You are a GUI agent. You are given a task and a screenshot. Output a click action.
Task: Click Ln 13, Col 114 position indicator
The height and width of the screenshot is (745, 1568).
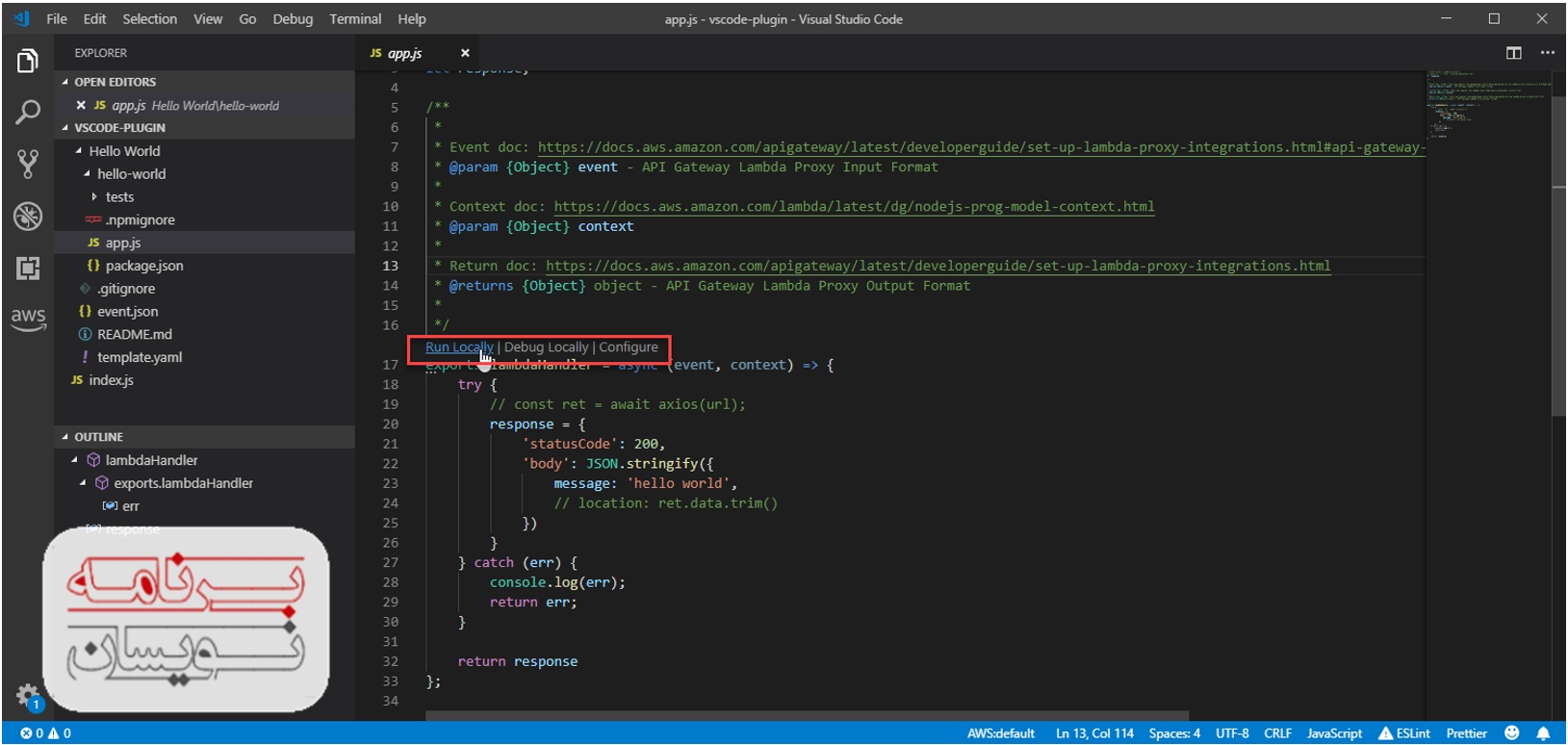click(1094, 732)
